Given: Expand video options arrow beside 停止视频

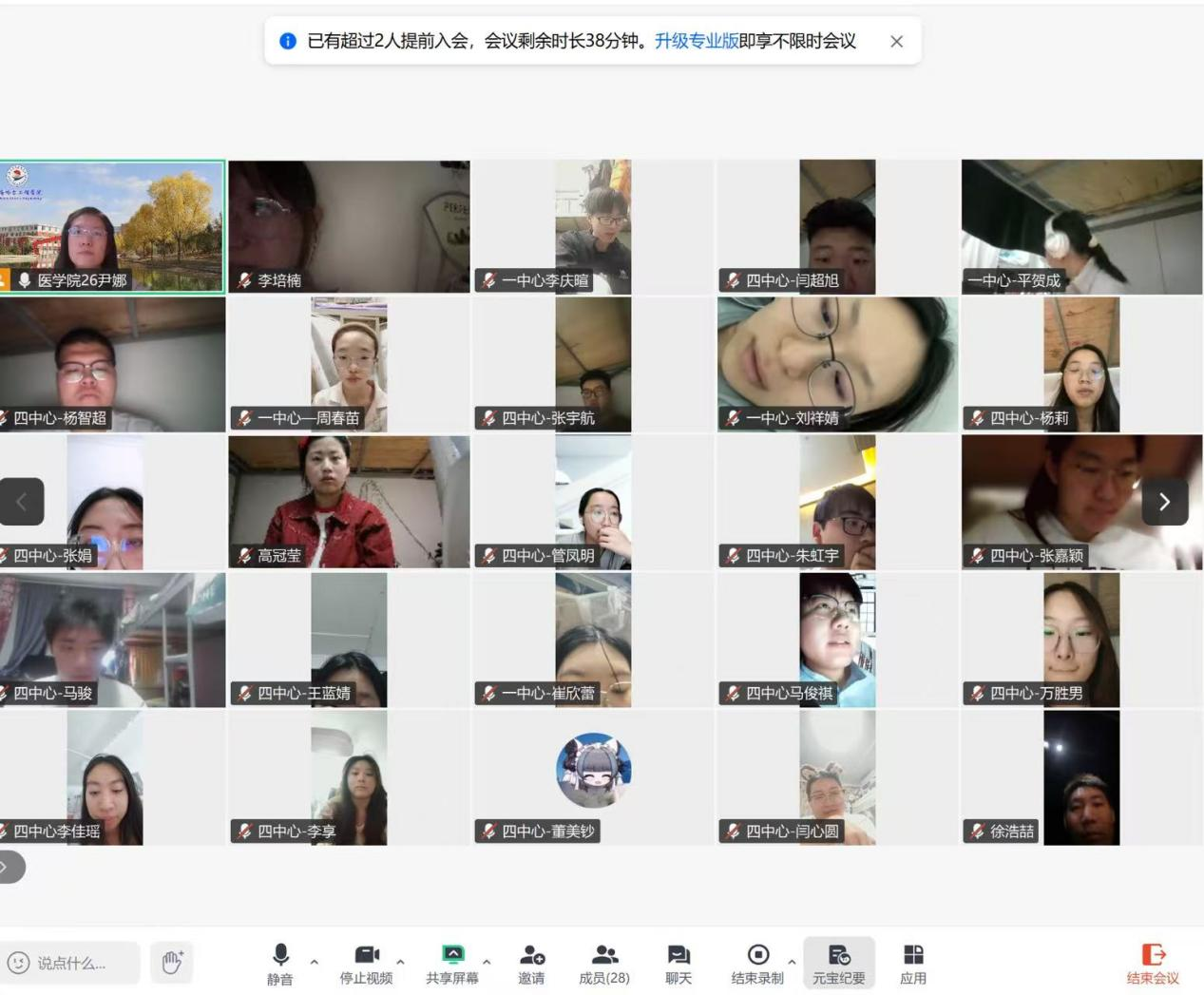Looking at the screenshot, I should [401, 962].
